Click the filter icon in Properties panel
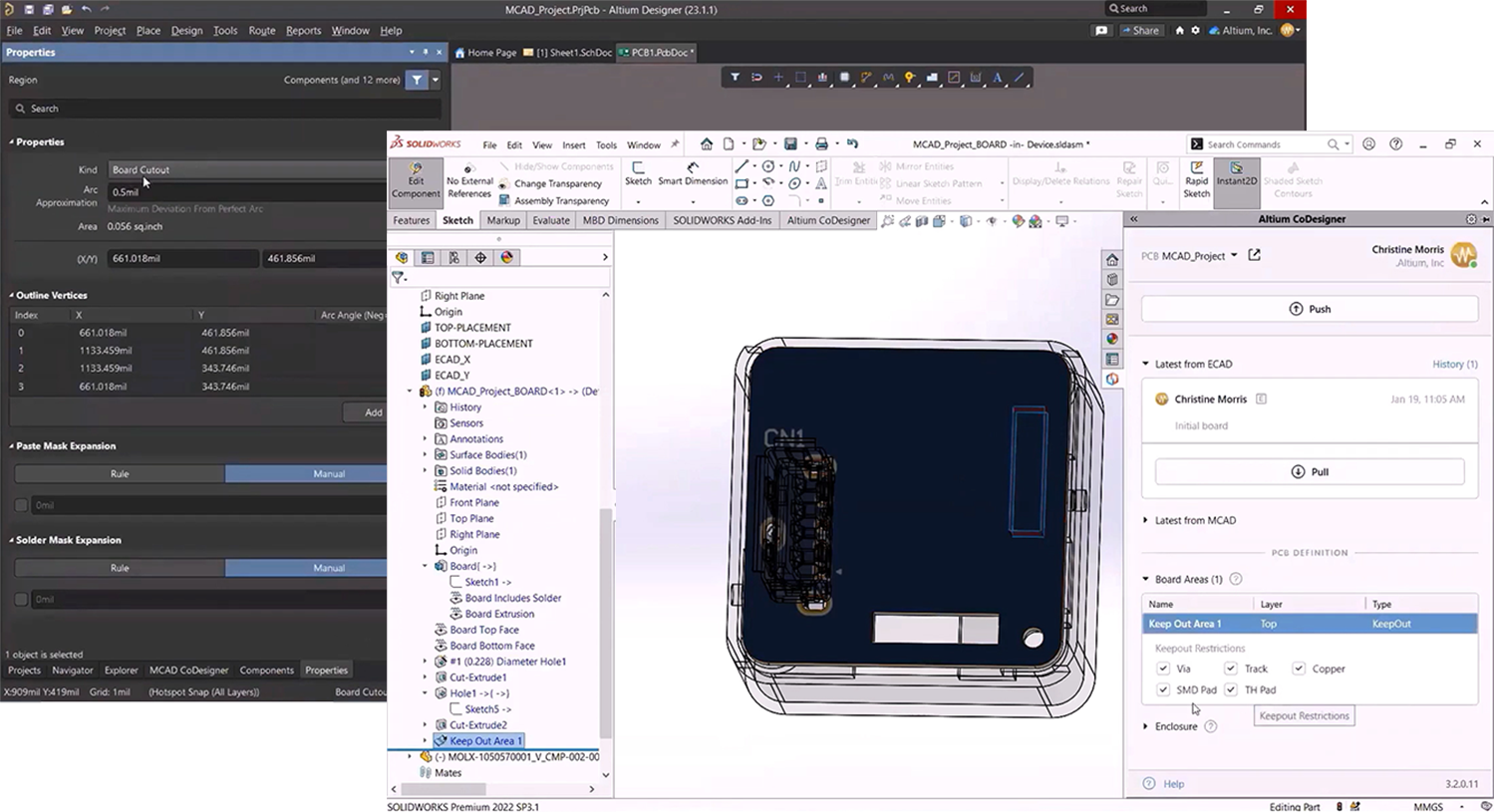 click(x=417, y=80)
